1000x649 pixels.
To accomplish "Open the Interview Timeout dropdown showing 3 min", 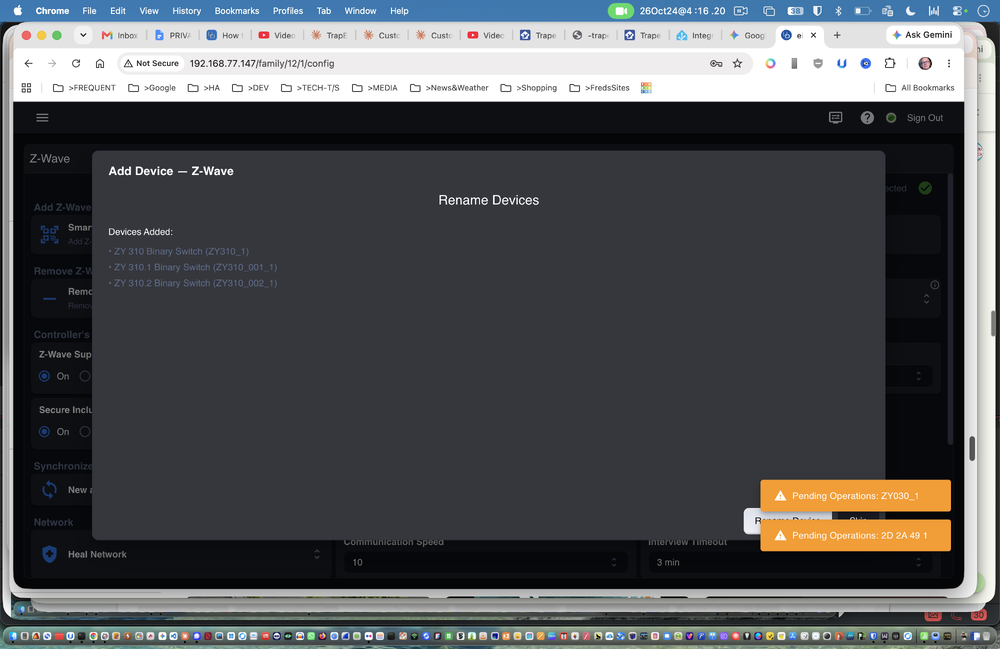I will (790, 562).
